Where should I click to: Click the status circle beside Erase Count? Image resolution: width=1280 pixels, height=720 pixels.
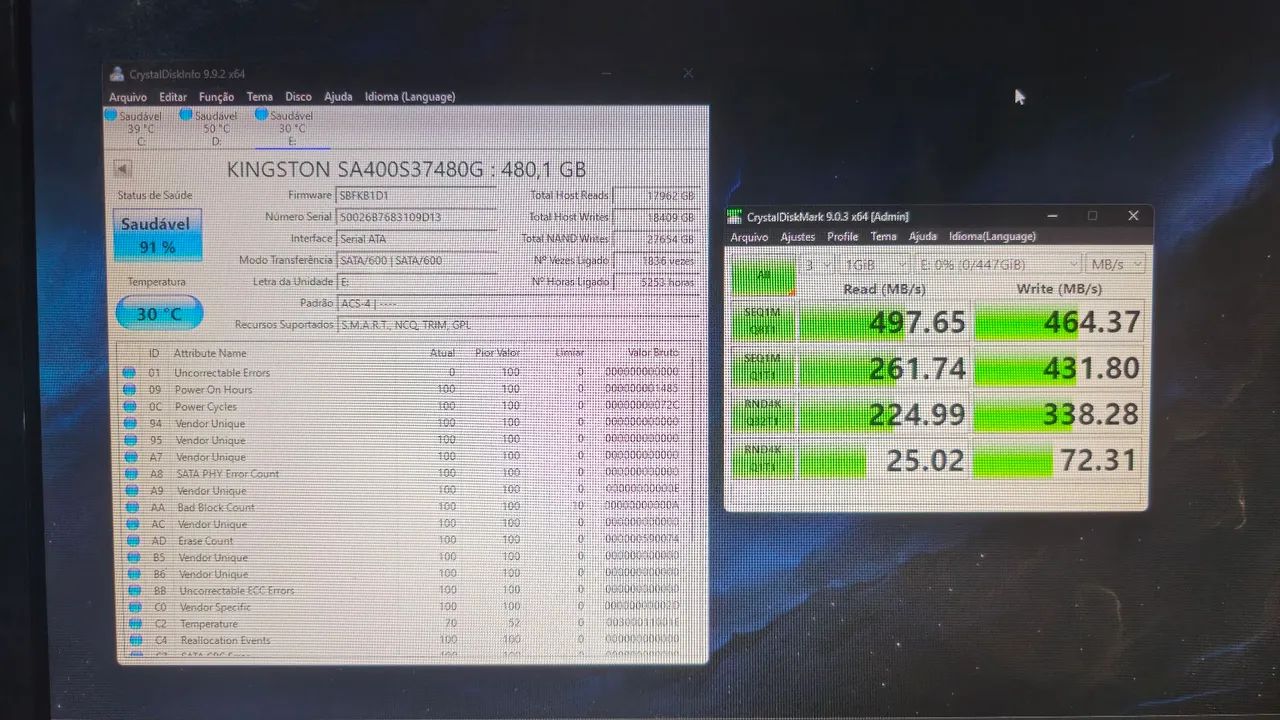(131, 540)
